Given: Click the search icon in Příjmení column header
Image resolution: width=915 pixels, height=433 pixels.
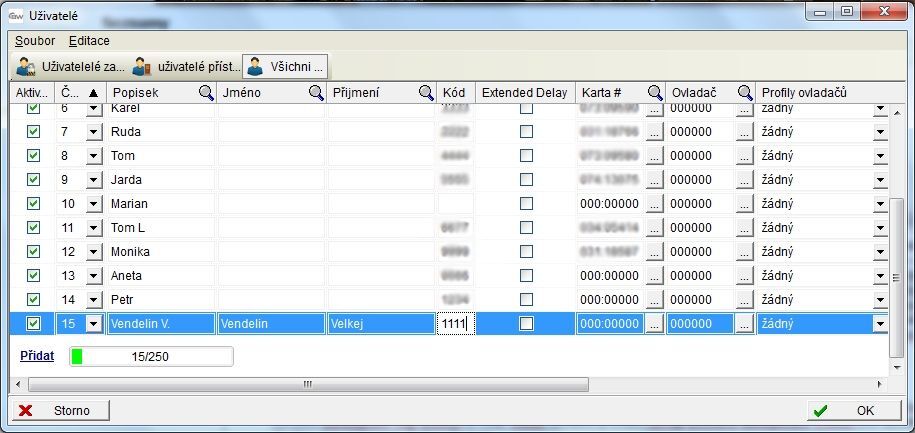Looking at the screenshot, I should point(425,93).
